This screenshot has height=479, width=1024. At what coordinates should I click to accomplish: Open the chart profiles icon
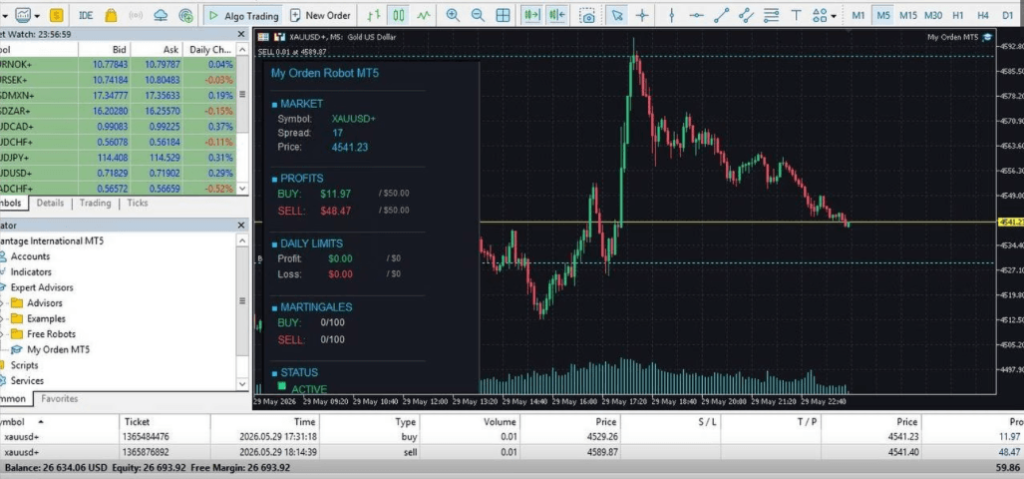coord(24,14)
